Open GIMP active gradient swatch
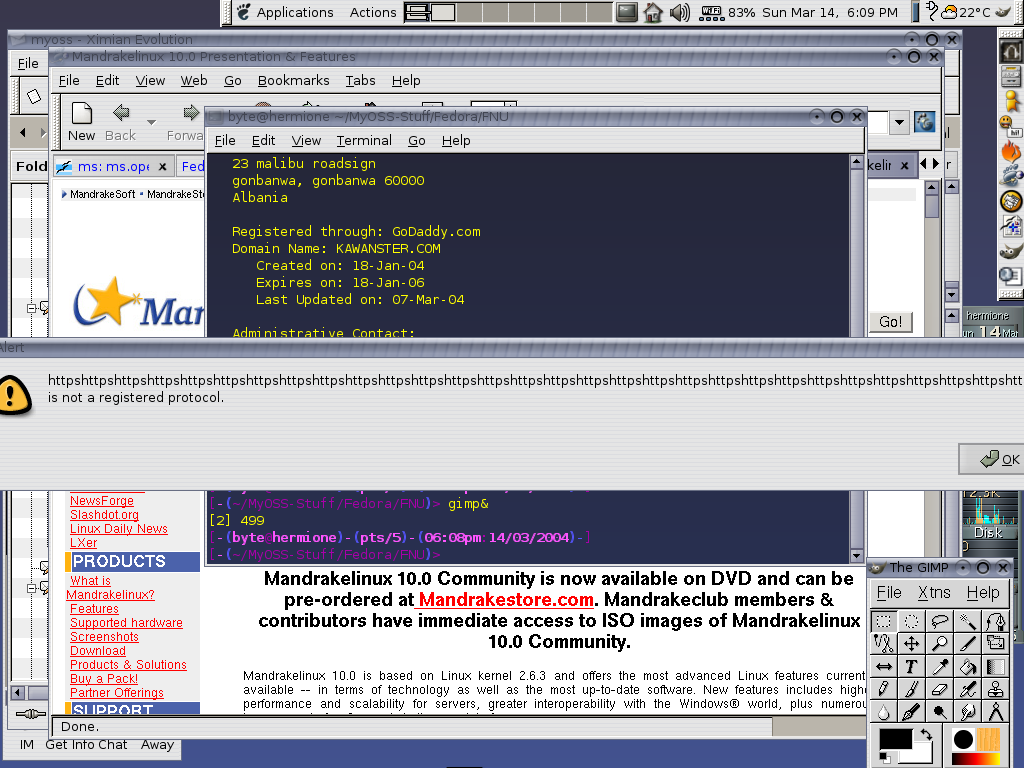The height and width of the screenshot is (768, 1024). pyautogui.click(x=976, y=759)
